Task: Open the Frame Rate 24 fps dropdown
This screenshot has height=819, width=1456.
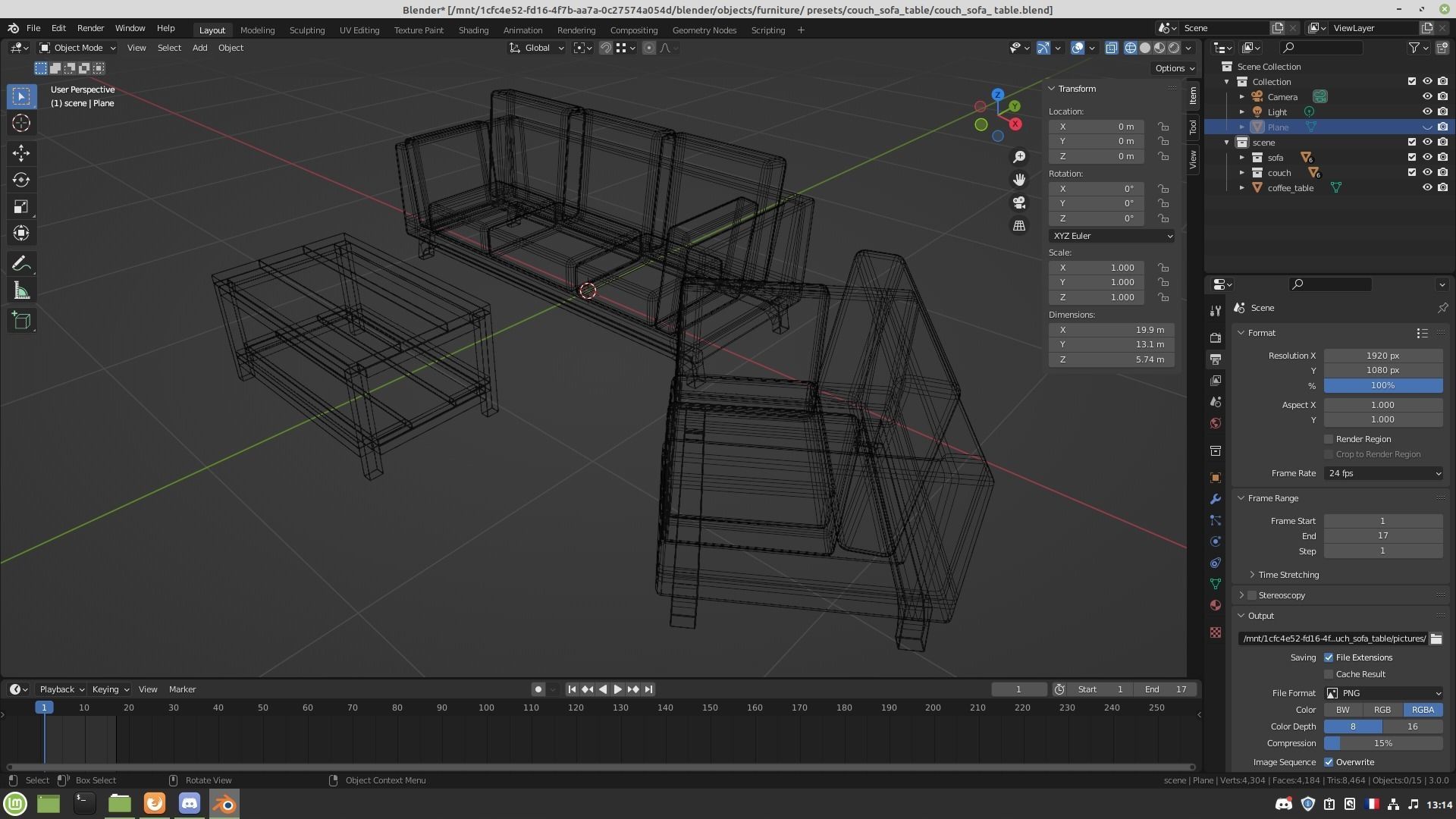Action: (1383, 473)
